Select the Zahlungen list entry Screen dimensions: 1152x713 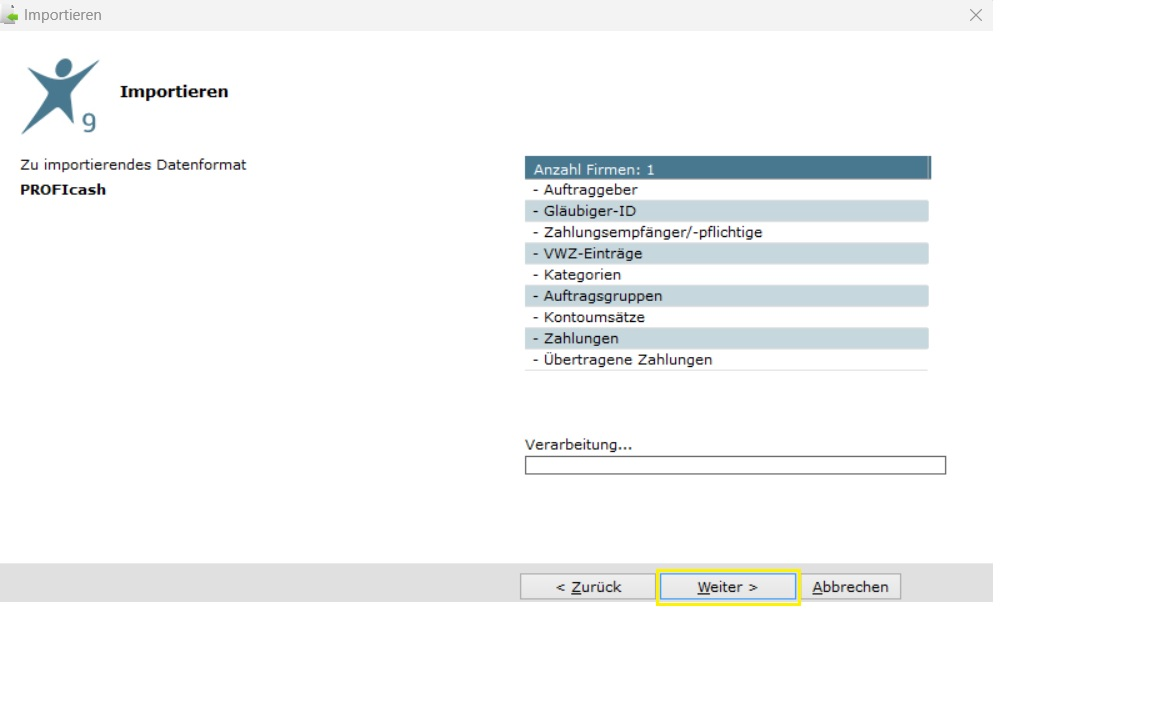coord(727,339)
